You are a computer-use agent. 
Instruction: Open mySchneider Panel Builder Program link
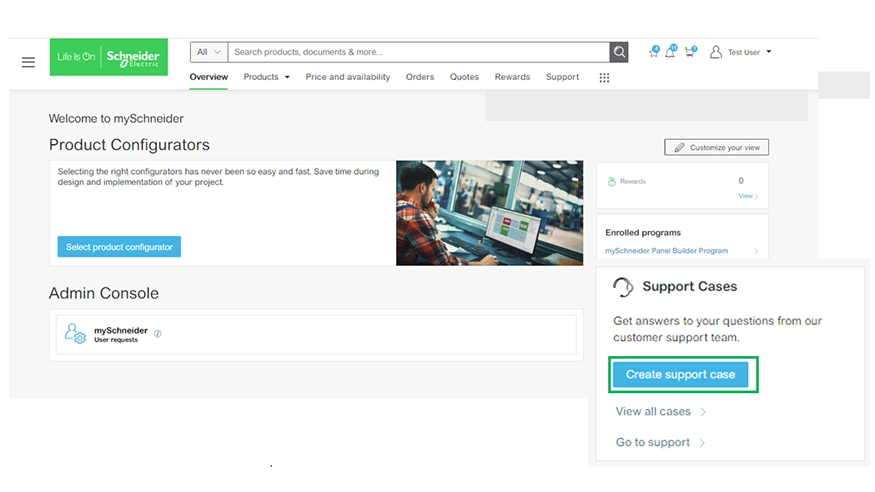click(x=666, y=251)
